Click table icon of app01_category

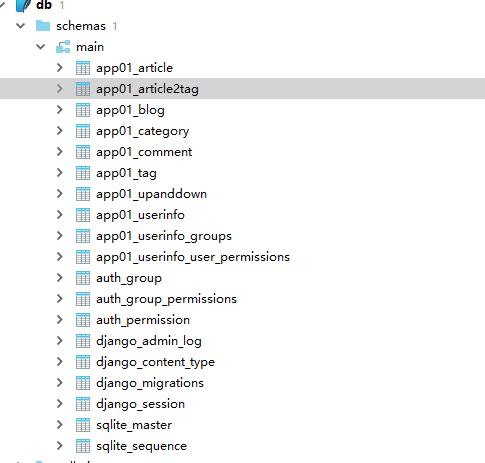83,131
